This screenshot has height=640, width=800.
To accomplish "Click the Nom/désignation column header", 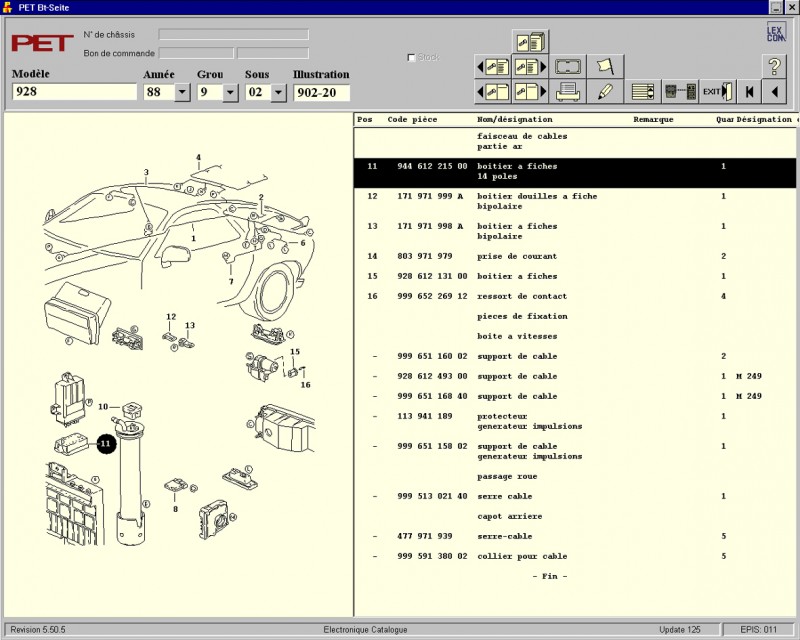I will [x=515, y=119].
